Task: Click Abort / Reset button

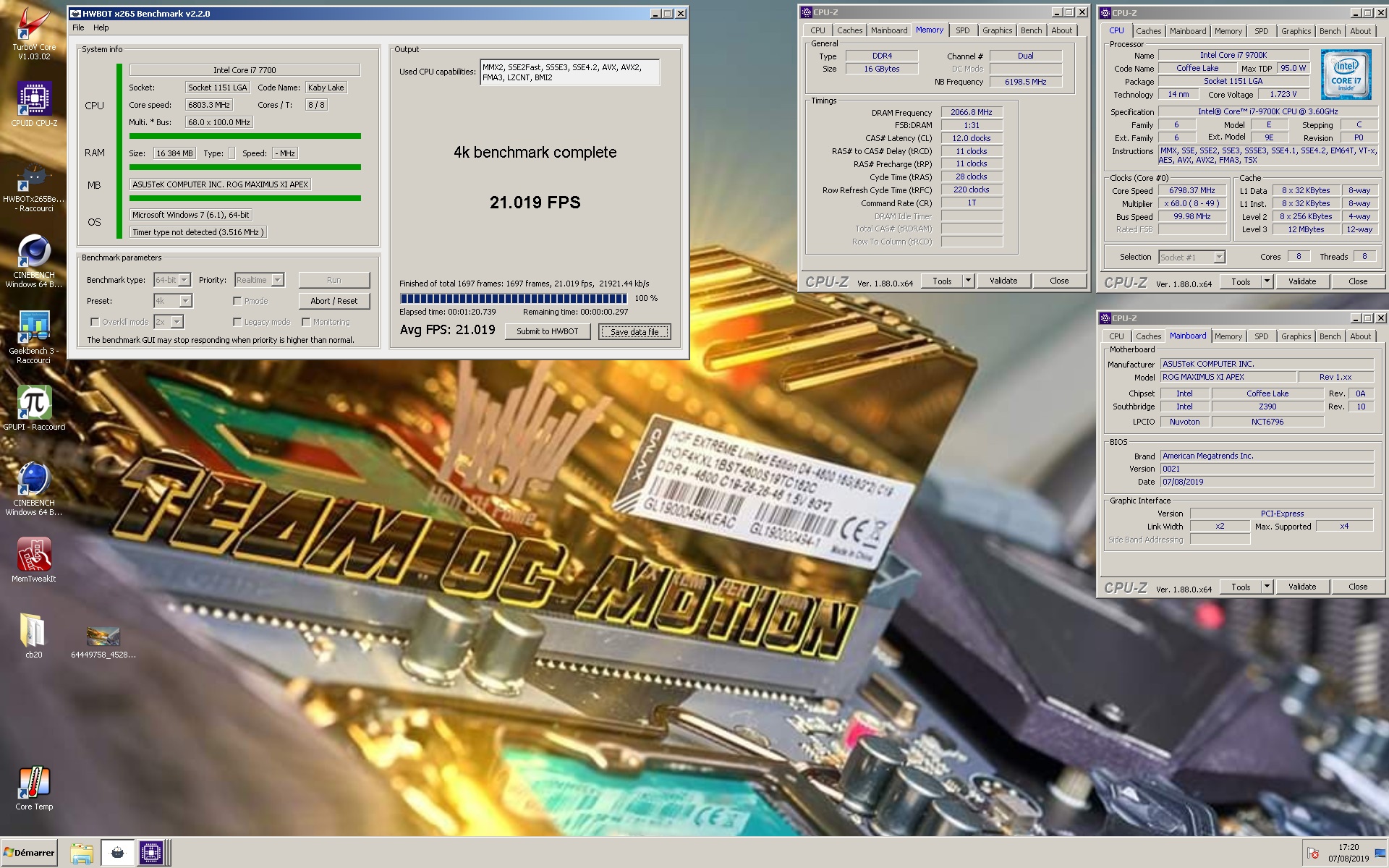Action: [334, 301]
